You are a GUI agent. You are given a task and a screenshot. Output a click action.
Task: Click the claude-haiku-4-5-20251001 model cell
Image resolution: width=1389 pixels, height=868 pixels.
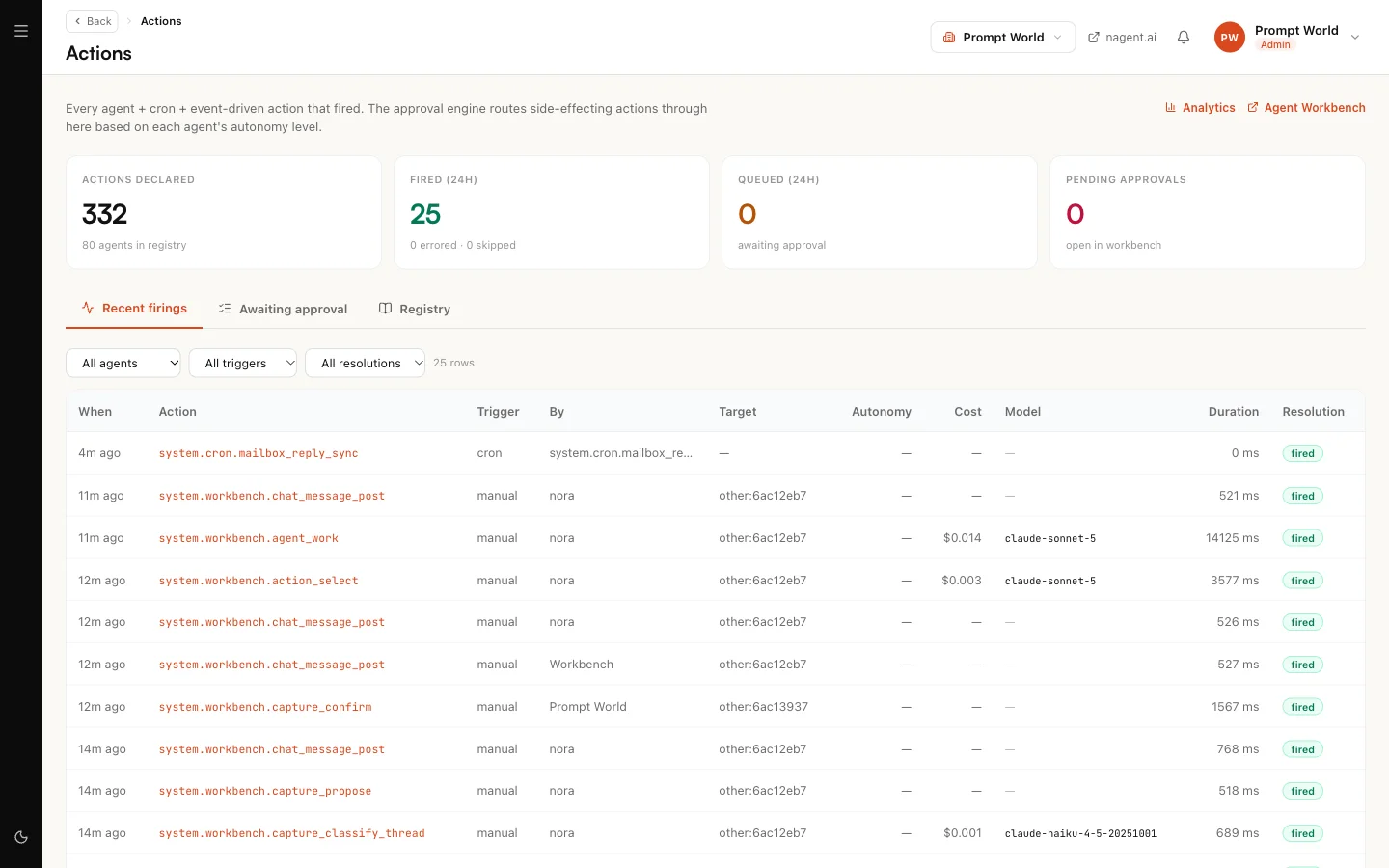click(x=1080, y=833)
